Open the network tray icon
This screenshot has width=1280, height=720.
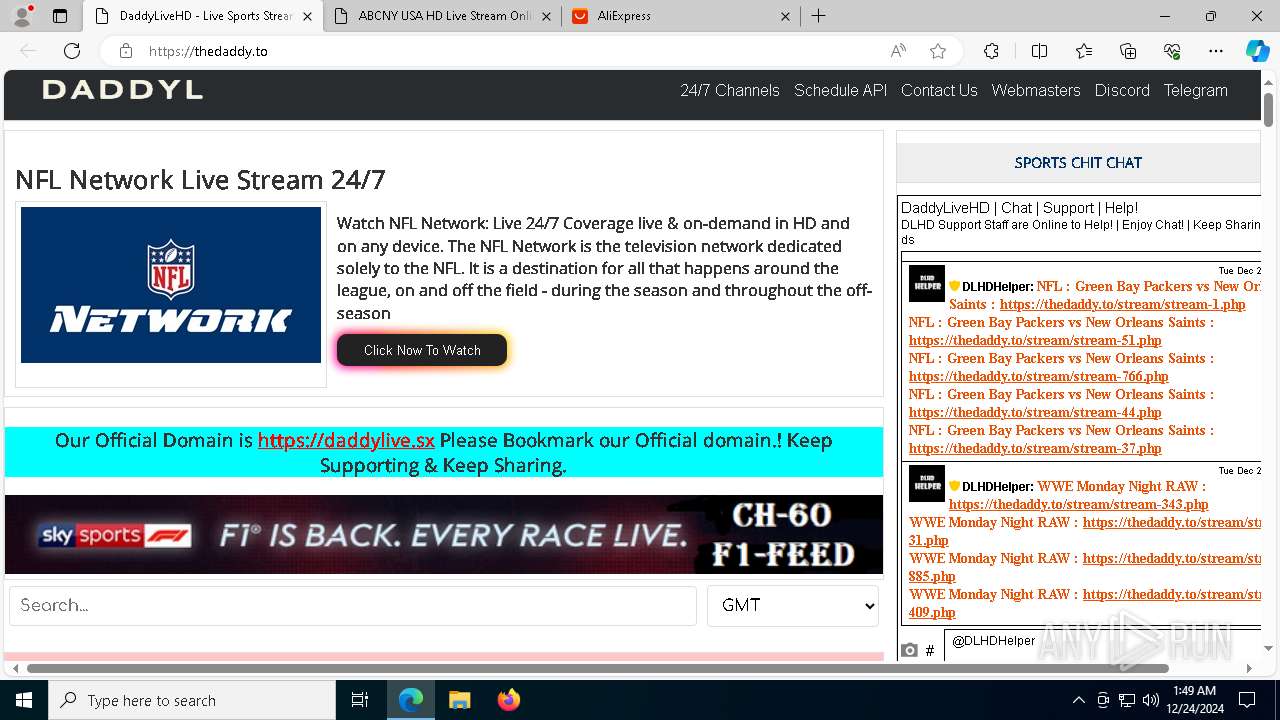click(1127, 700)
